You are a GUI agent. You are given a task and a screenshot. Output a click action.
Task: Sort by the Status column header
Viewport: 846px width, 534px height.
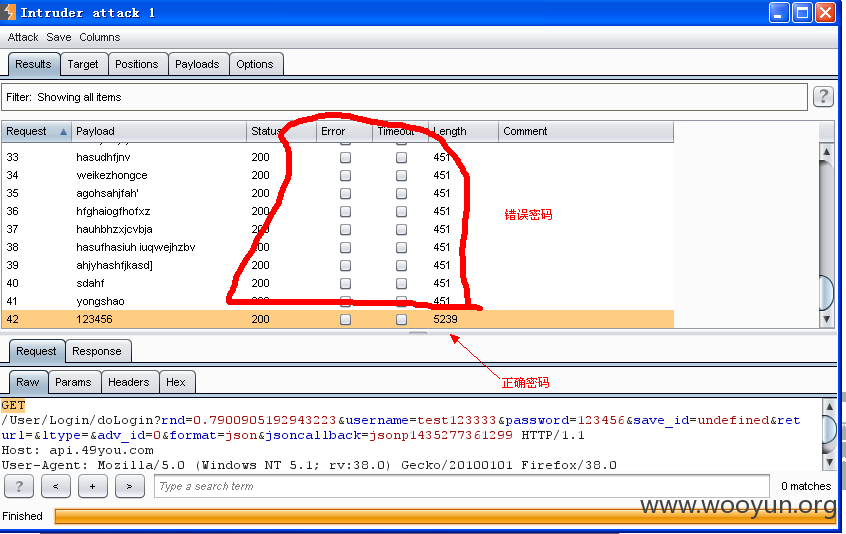281,131
